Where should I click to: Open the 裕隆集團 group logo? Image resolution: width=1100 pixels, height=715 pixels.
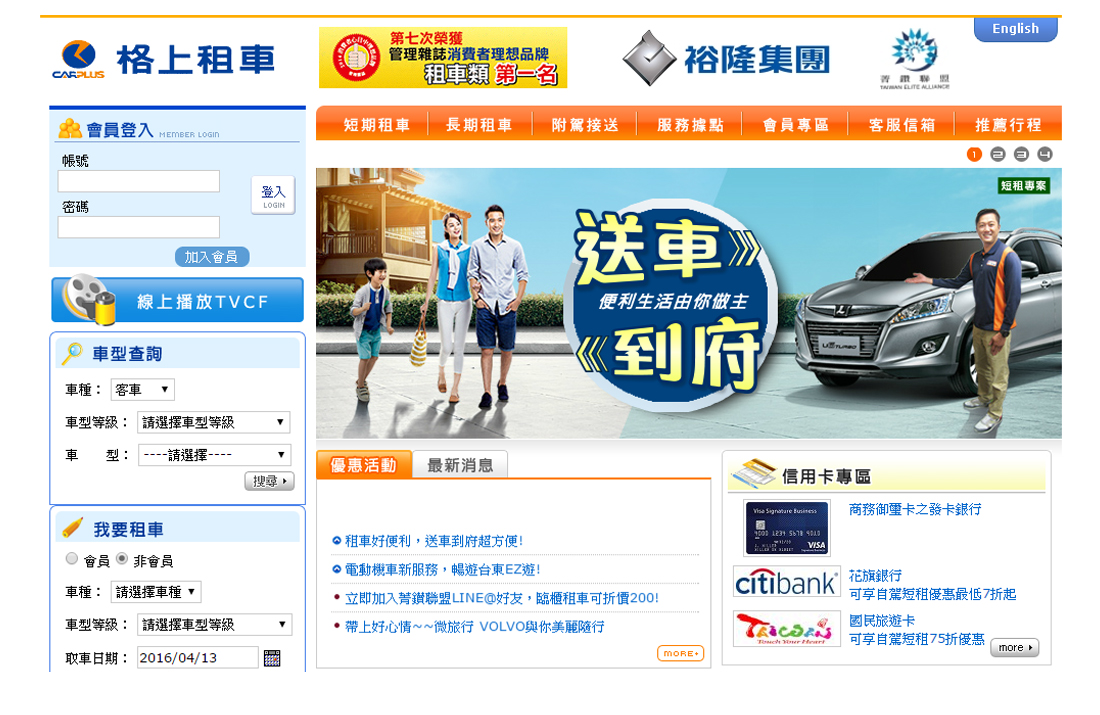click(726, 59)
